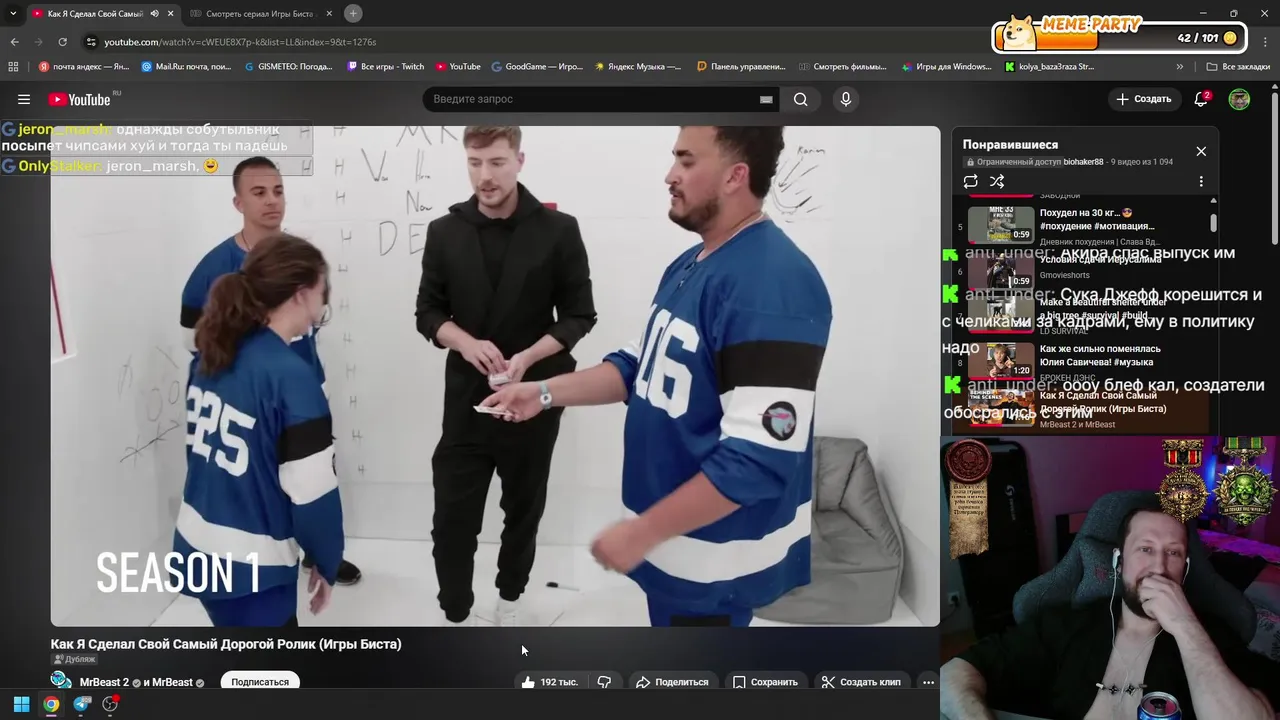
Task: Switch to Смотреть сериал Игры Биста tab
Action: coord(260,13)
